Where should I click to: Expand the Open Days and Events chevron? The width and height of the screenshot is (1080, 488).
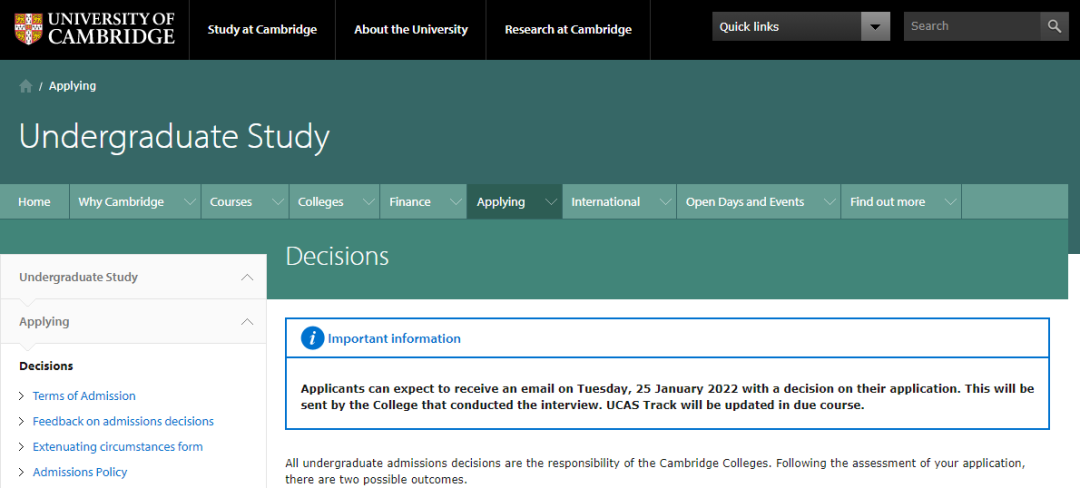829,202
